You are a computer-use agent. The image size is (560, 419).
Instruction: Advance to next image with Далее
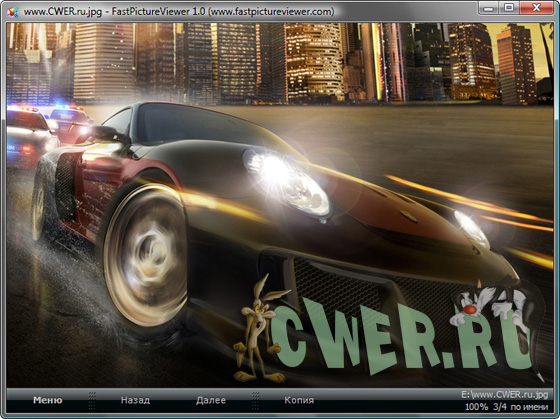[x=211, y=400]
